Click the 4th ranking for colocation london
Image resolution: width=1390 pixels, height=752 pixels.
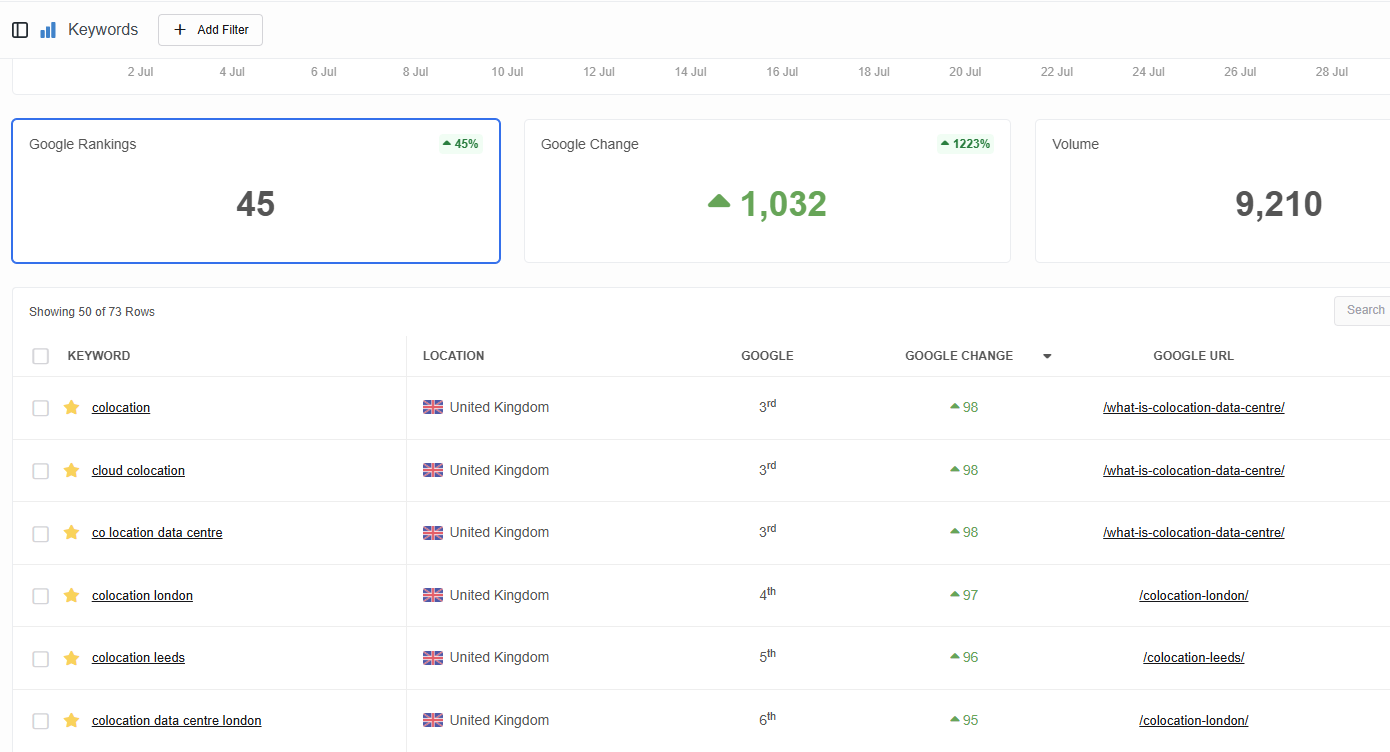(x=767, y=594)
